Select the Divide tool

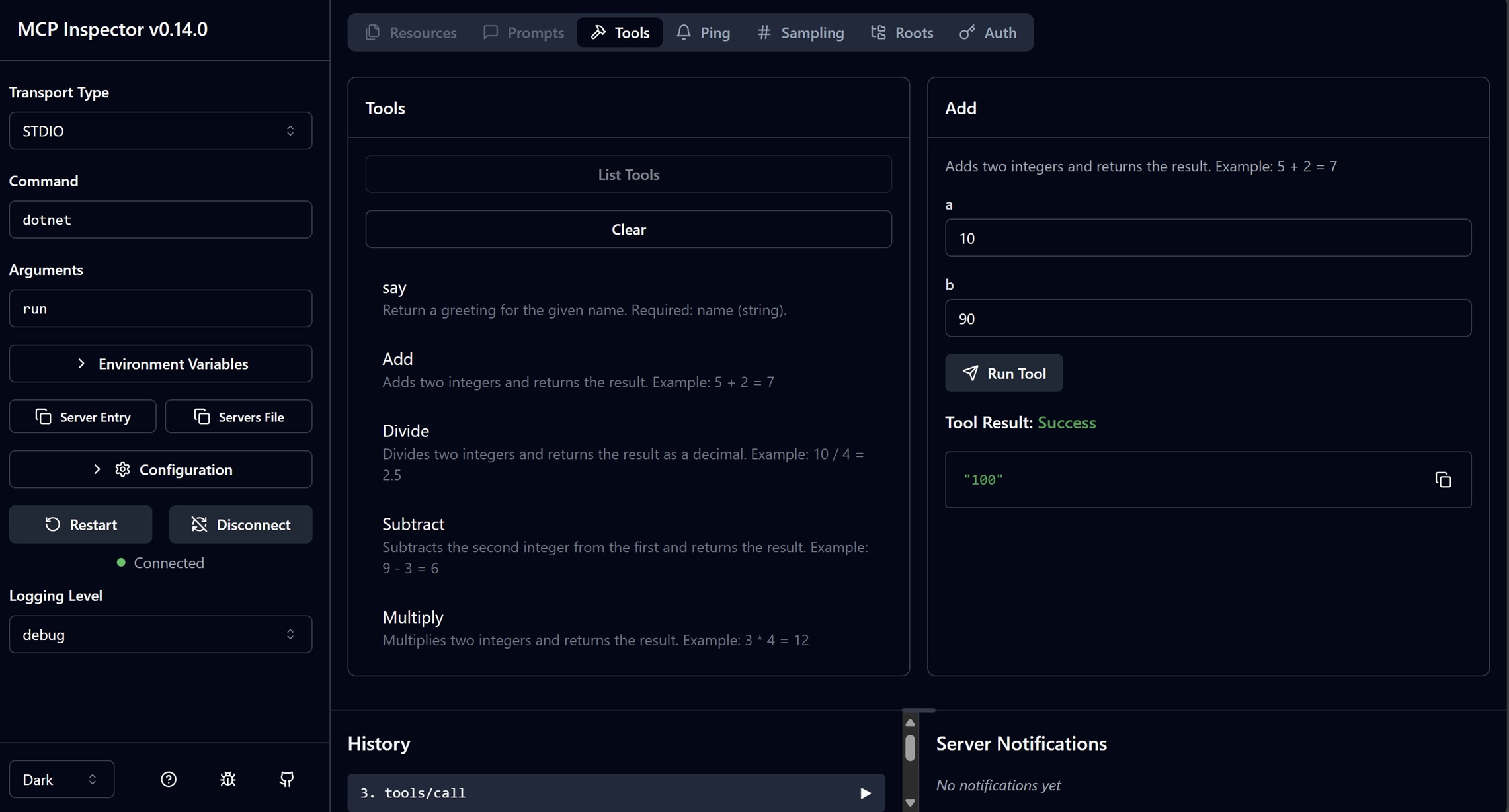[628, 452]
